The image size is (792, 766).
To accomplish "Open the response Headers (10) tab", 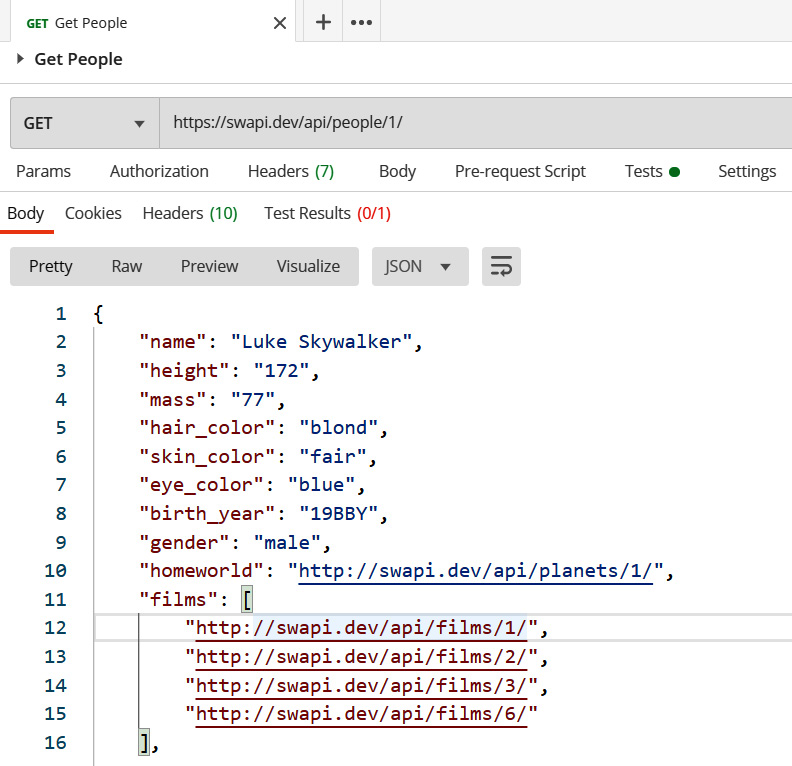I will 190,214.
